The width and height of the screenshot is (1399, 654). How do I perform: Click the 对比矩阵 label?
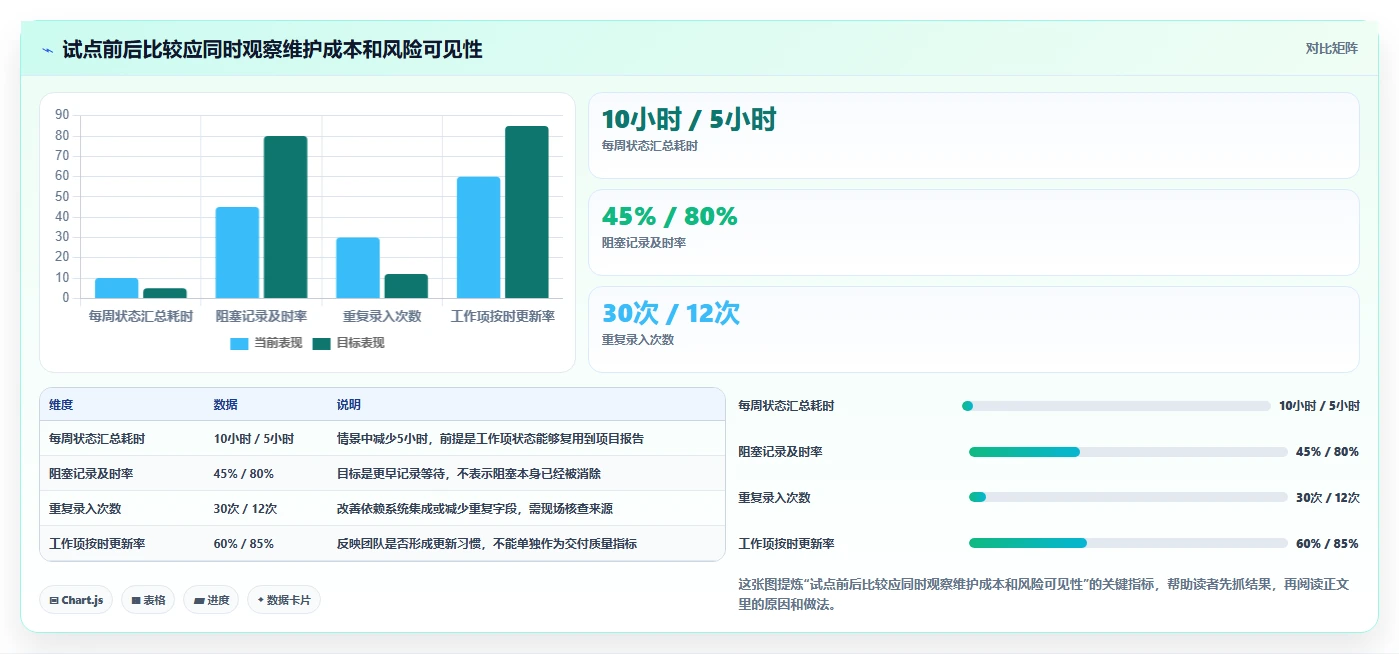(1331, 48)
